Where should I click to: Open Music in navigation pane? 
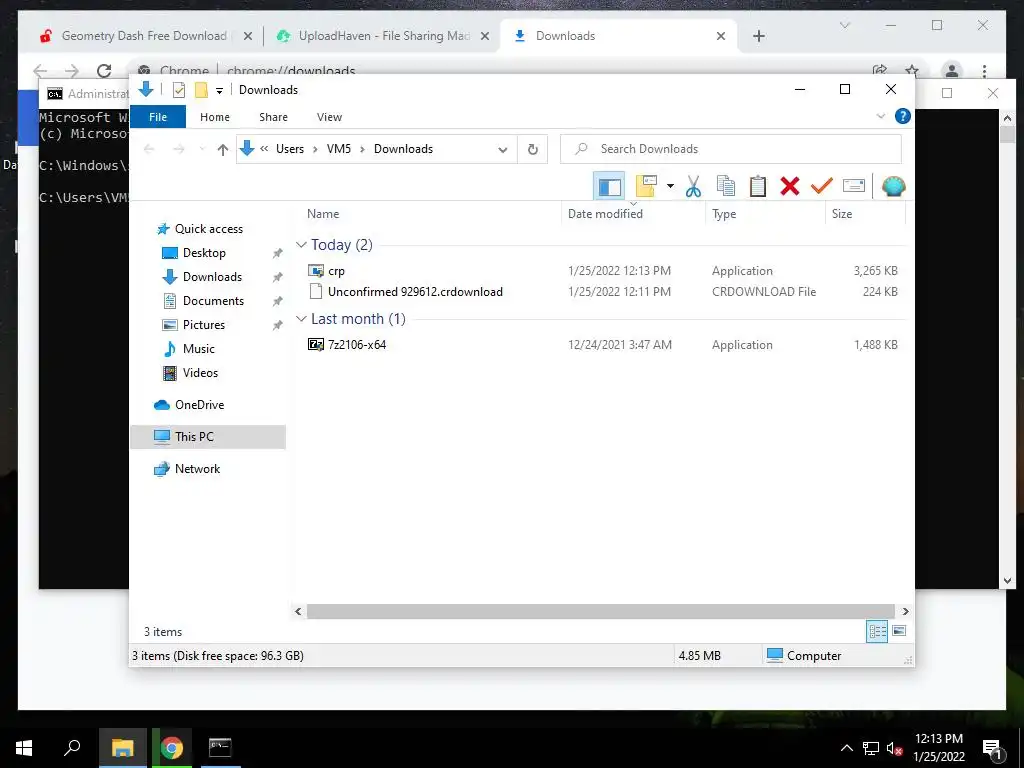point(199,349)
